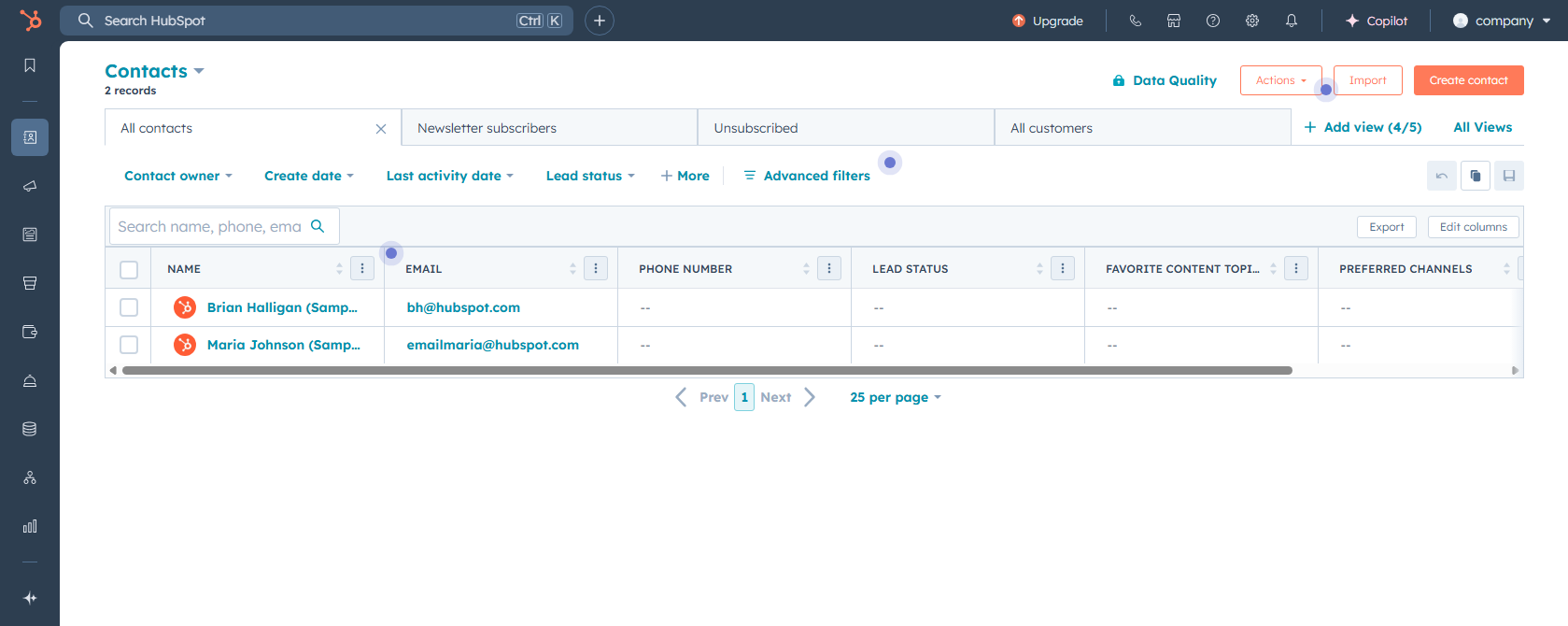Screen dimensions: 1568x626
Task: Open the company account menu
Action: point(1502,21)
